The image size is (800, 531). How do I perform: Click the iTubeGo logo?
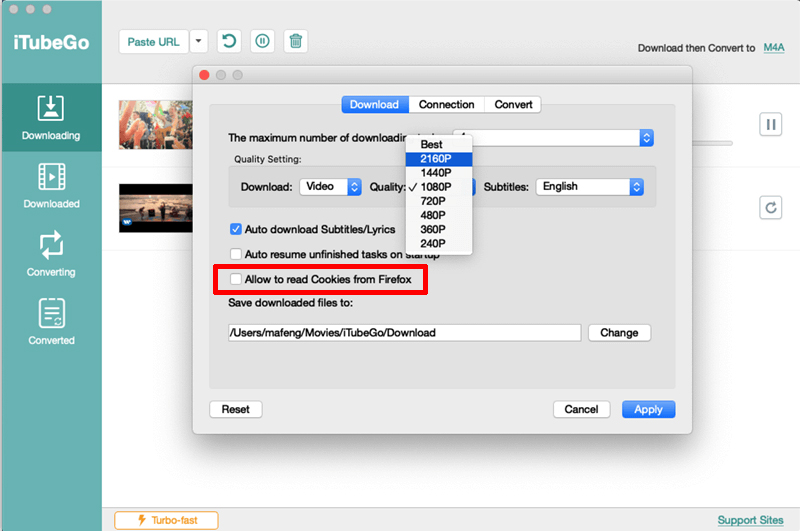[x=51, y=42]
